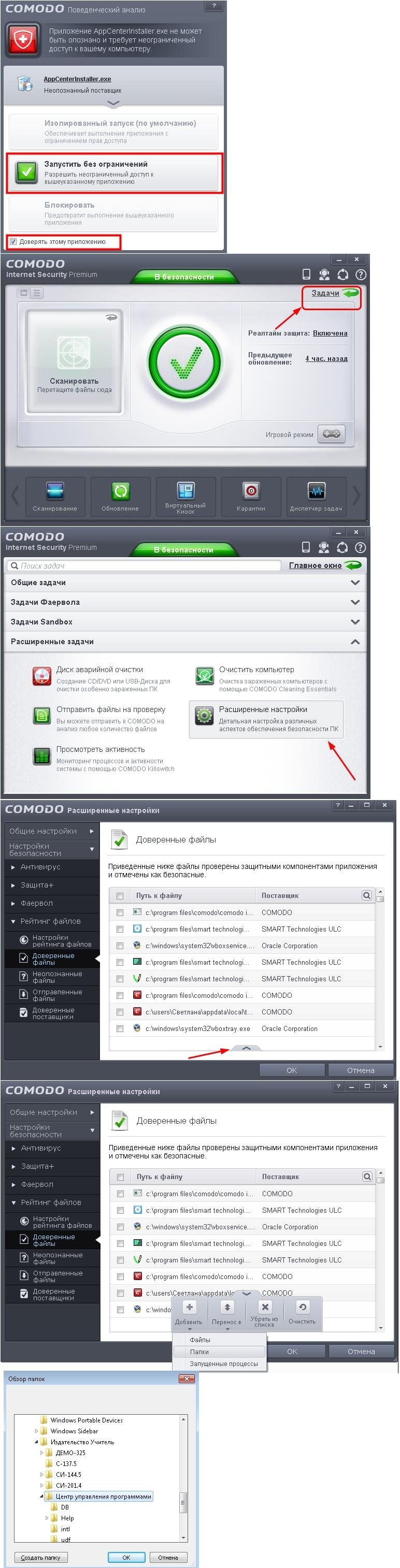Select Папки from the Добавить menu
This screenshot has height=1568, width=400.
point(199,1352)
